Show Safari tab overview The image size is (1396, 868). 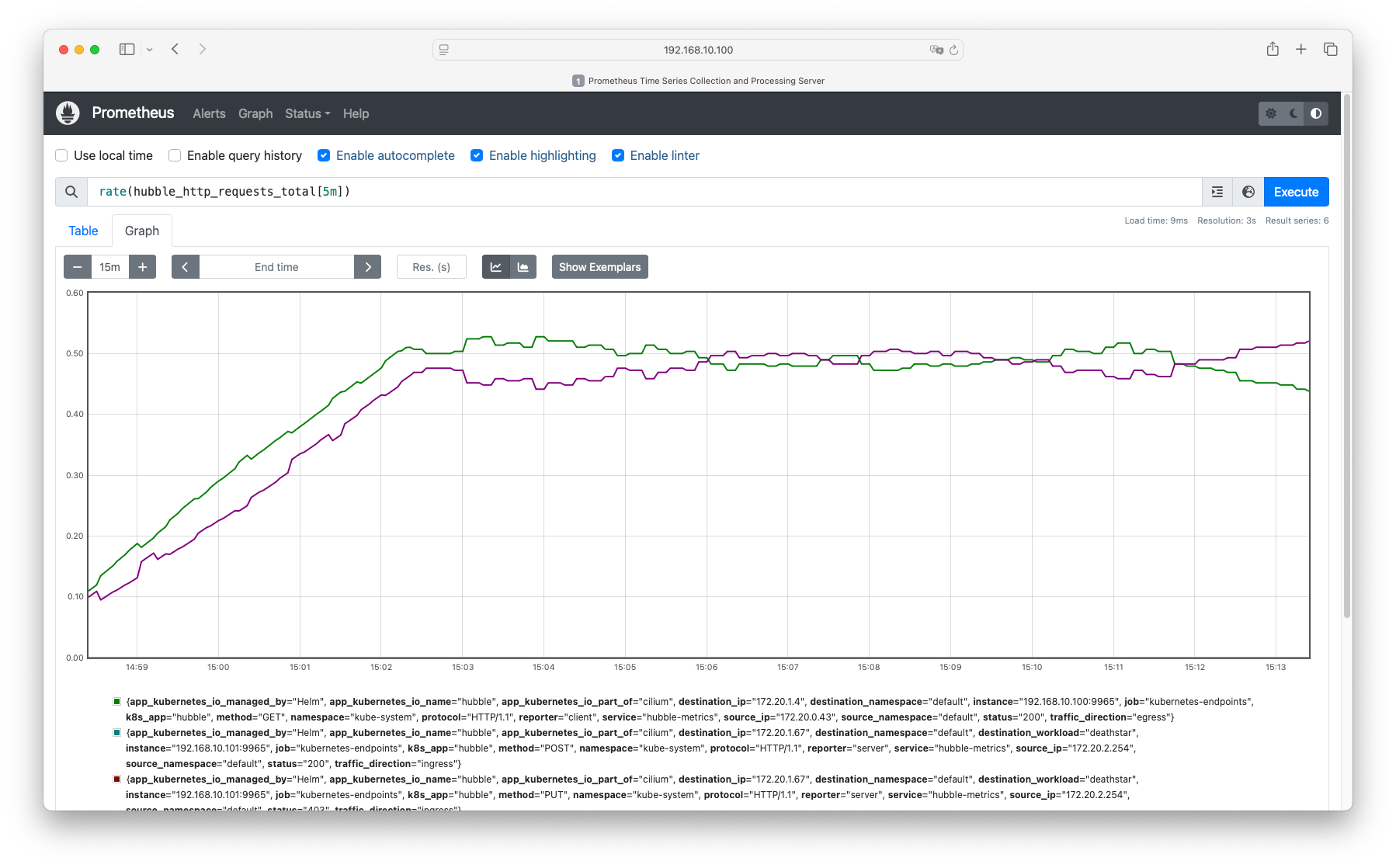[1331, 49]
